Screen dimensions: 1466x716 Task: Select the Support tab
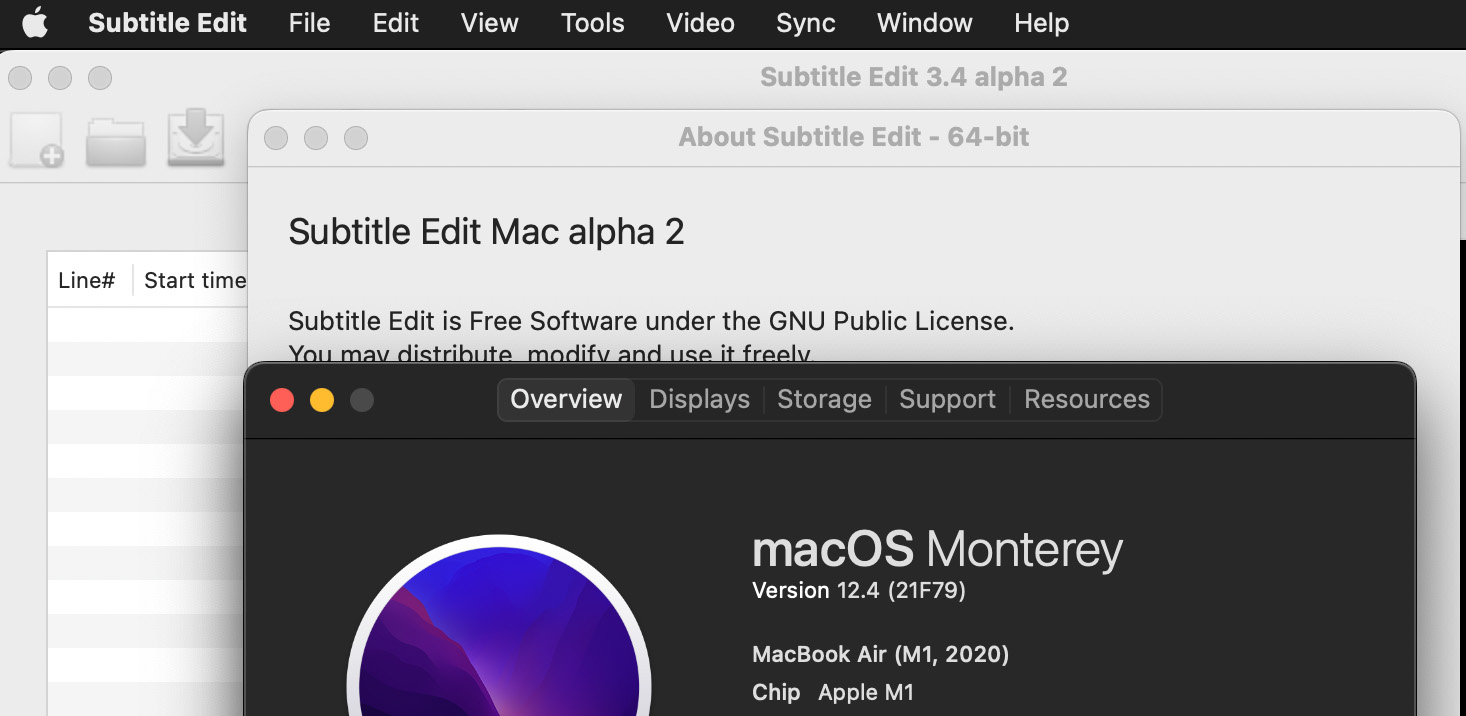(x=947, y=399)
